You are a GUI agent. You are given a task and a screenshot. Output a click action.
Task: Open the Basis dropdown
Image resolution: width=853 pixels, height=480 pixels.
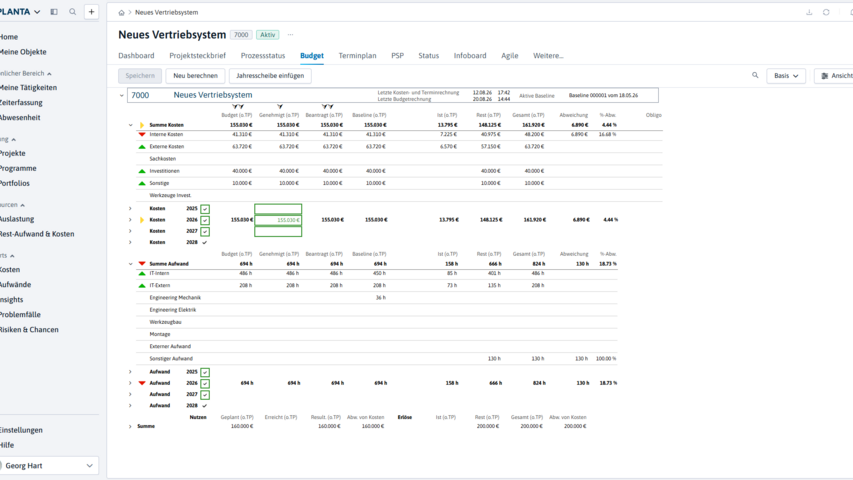[x=786, y=76]
